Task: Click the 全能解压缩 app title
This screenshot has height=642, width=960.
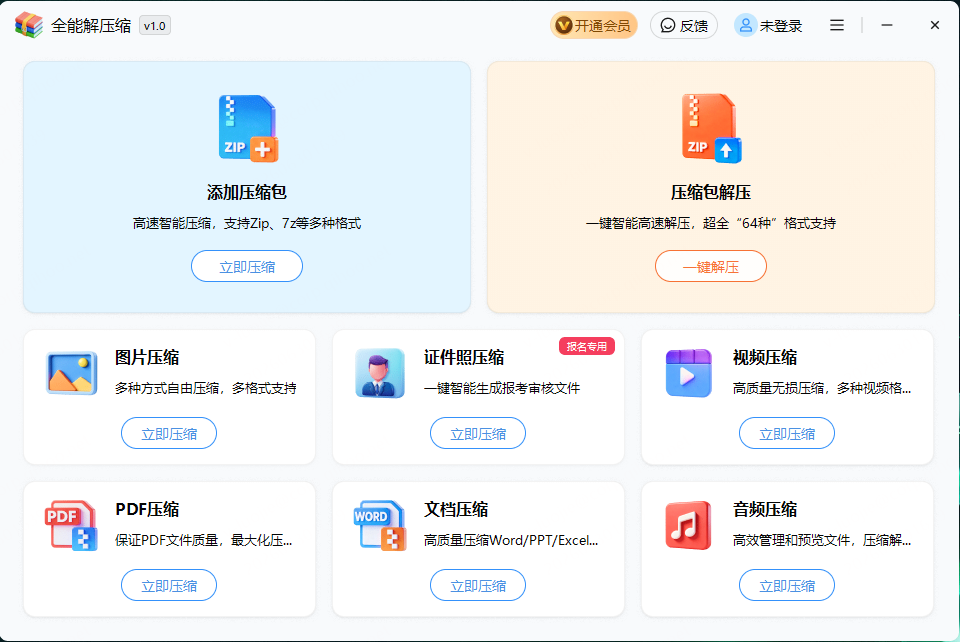Action: [91, 26]
